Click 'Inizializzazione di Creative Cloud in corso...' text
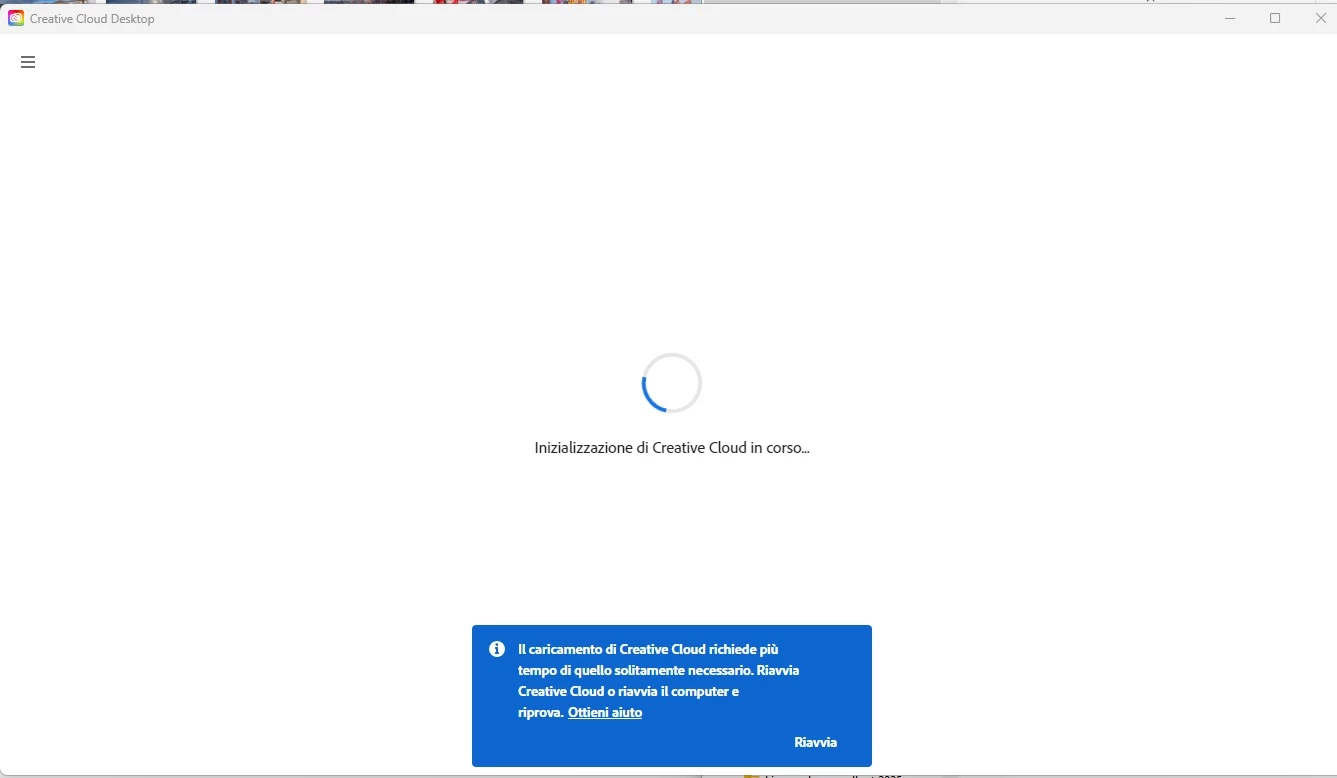This screenshot has width=1337, height=778. pos(672,448)
